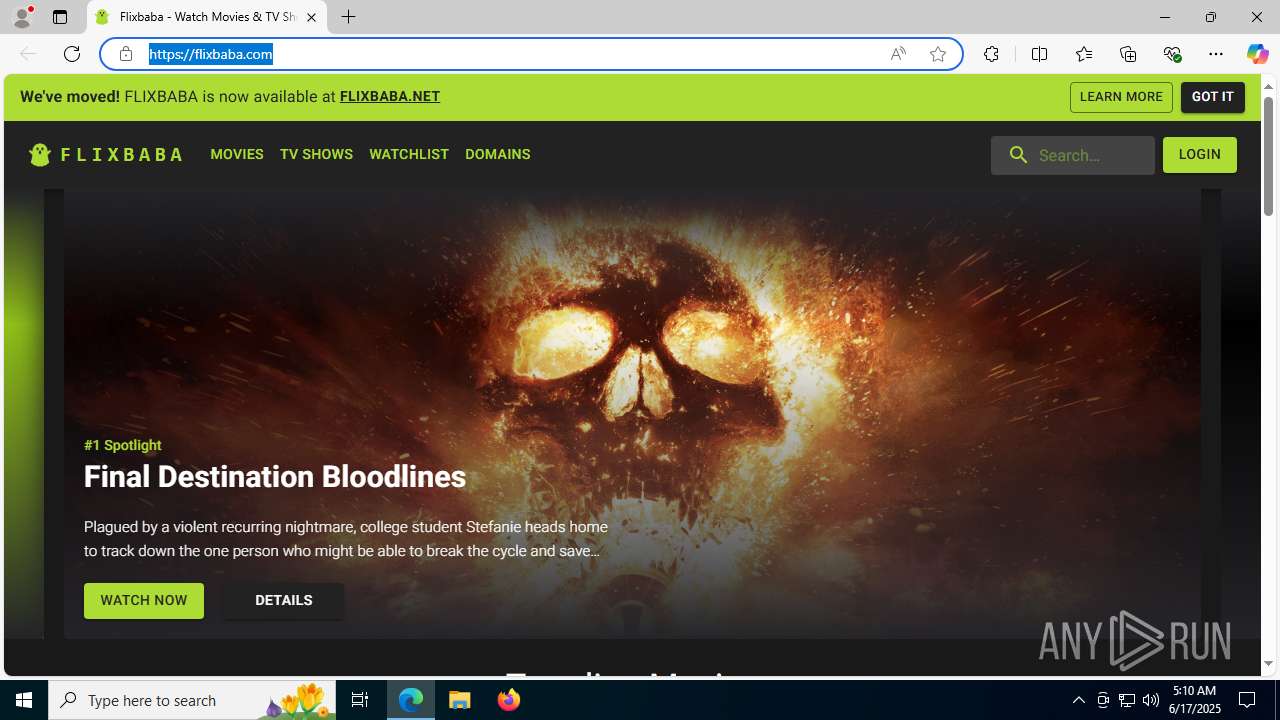Add this page to favorites star

coord(938,54)
